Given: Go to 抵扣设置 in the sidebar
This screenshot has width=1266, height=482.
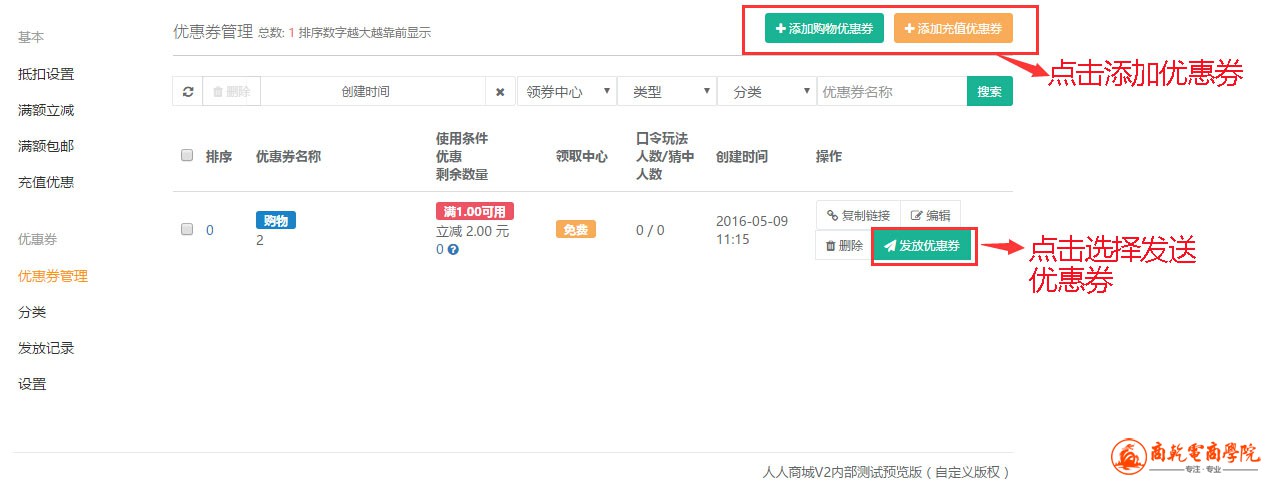Looking at the screenshot, I should point(46,74).
